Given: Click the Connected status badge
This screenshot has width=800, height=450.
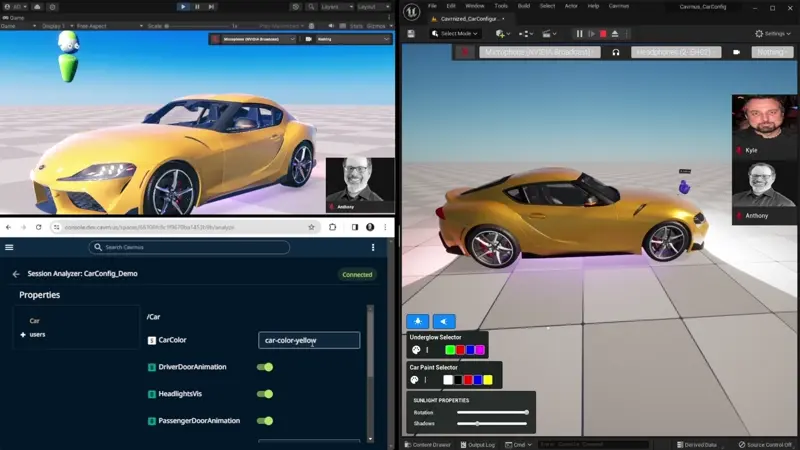Looking at the screenshot, I should pyautogui.click(x=357, y=274).
